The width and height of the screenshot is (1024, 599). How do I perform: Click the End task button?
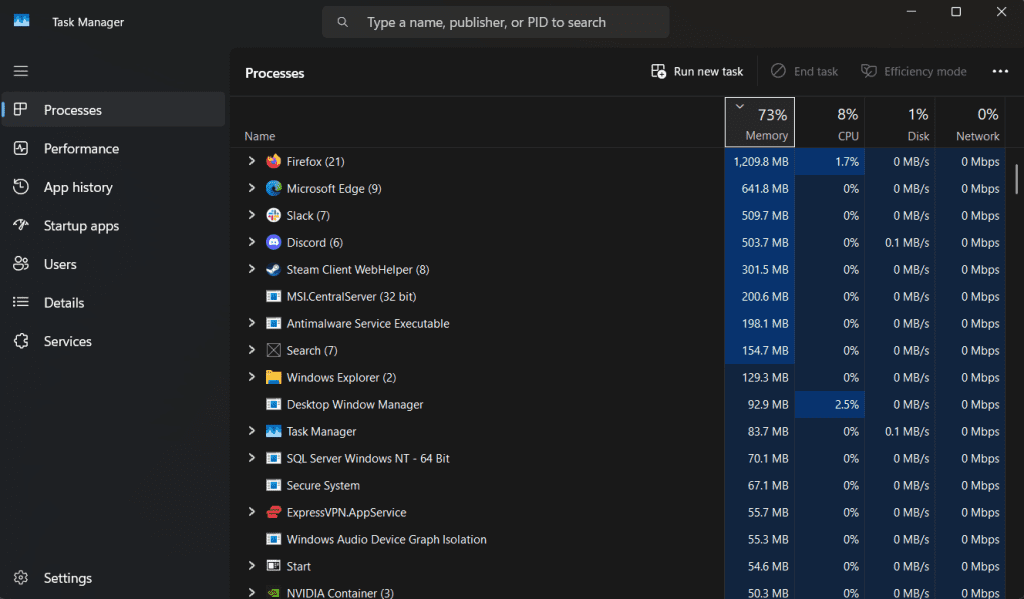804,71
